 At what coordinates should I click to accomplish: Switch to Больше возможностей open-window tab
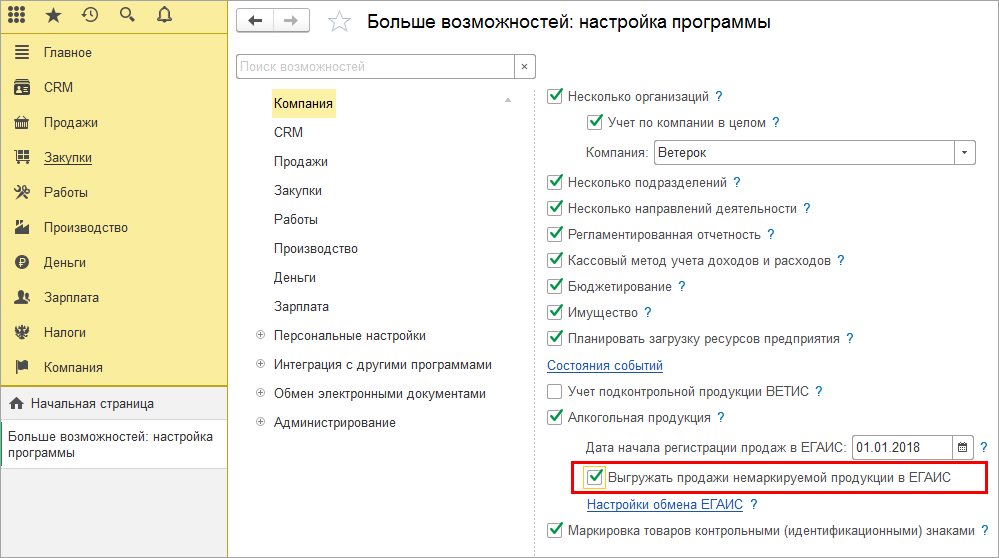tap(114, 445)
